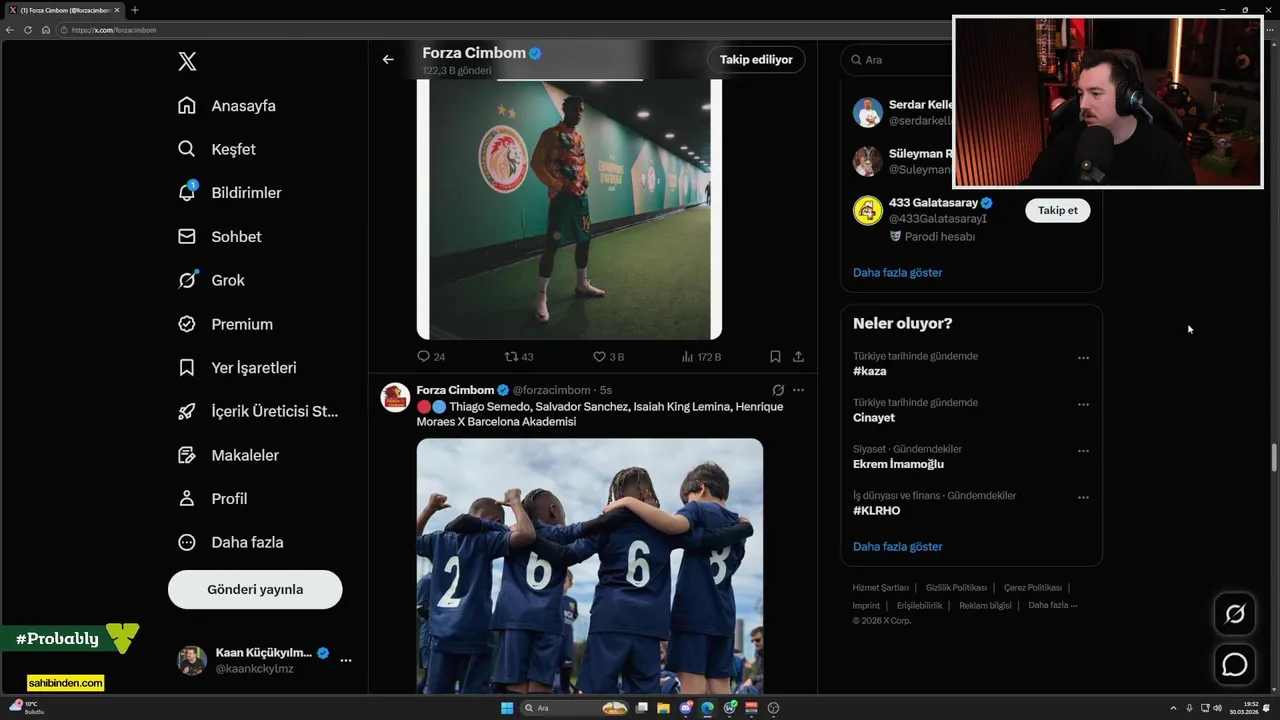Open Keşfet in the sidebar

tap(217, 149)
